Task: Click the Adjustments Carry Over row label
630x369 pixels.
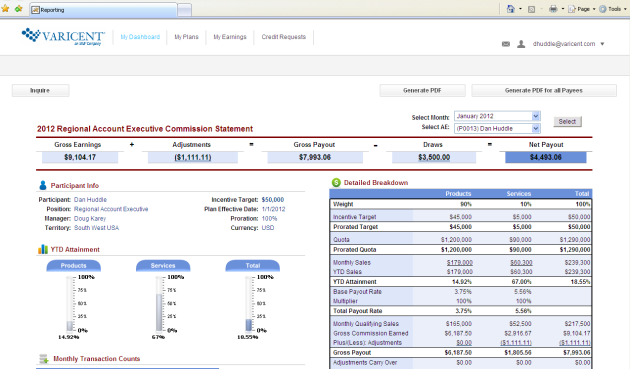Action: 365,363
